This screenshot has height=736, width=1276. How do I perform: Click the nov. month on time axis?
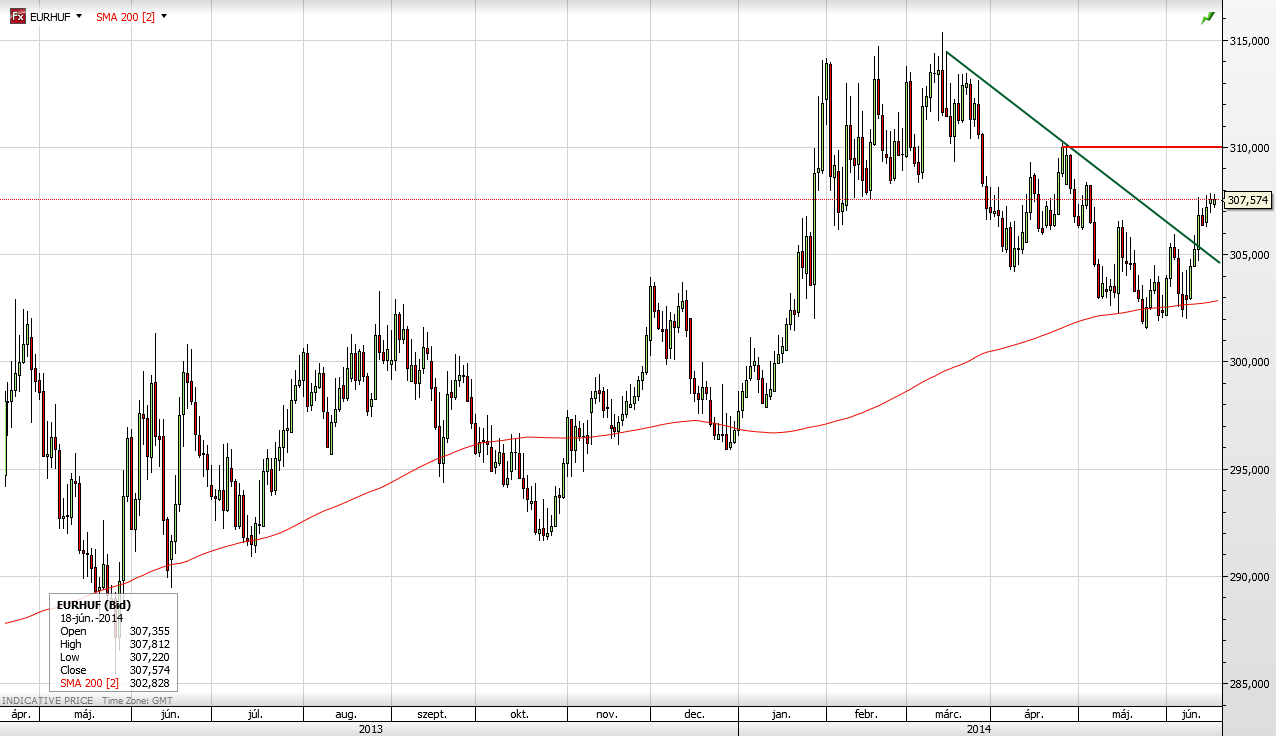point(606,715)
